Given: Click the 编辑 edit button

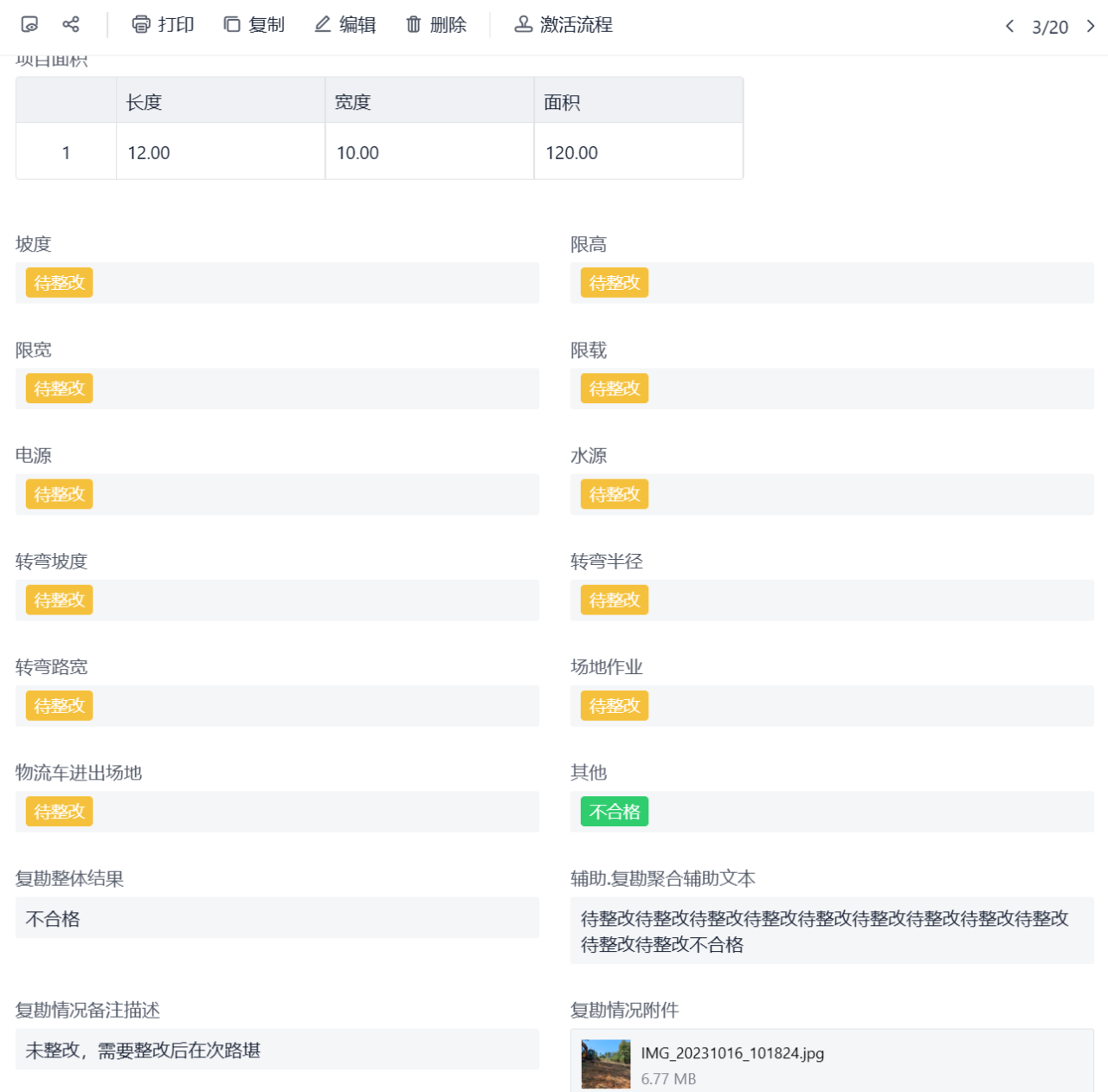Looking at the screenshot, I should click(x=345, y=24).
